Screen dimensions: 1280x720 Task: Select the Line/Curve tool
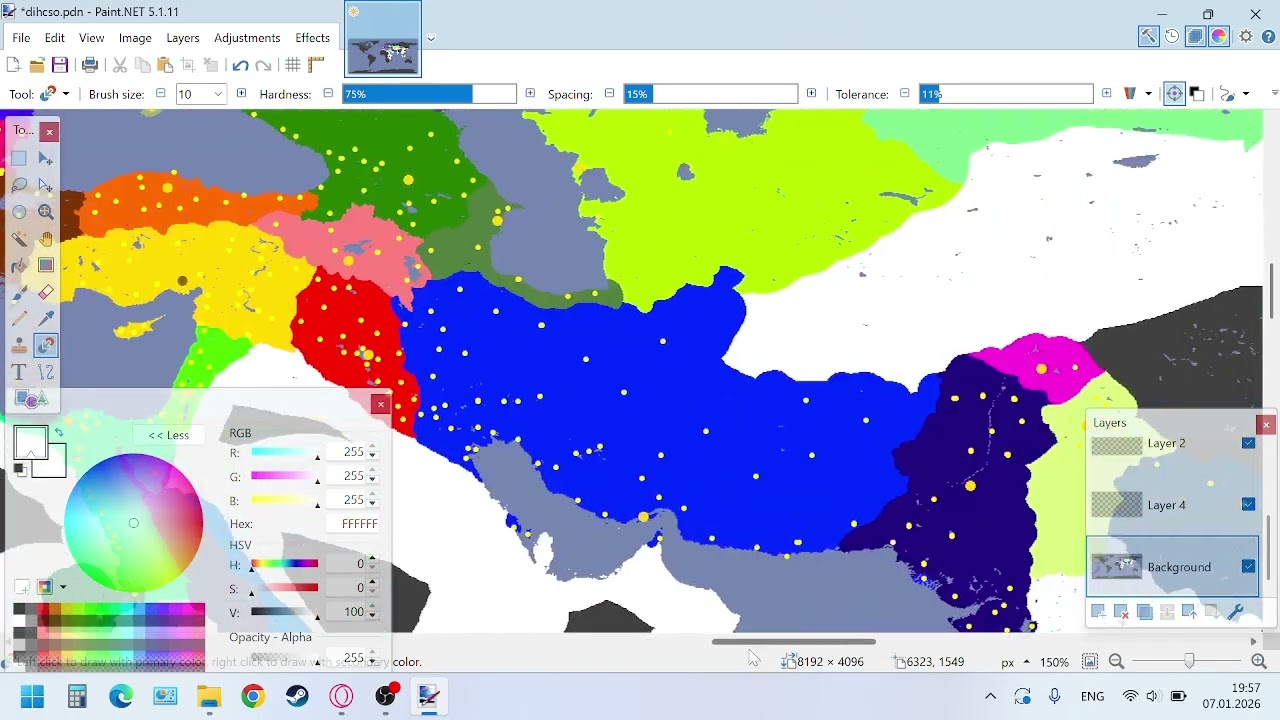click(x=46, y=373)
